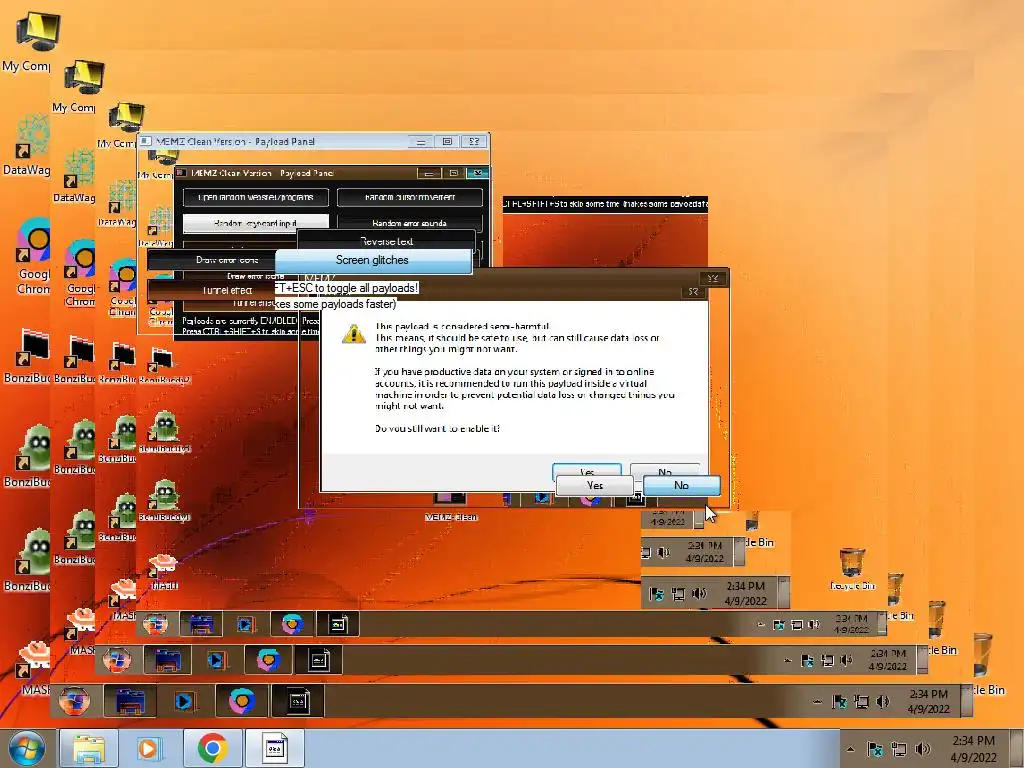Select the Recycle Bin icon with full label
Viewport: 1024px width, 768px height.
tap(852, 568)
